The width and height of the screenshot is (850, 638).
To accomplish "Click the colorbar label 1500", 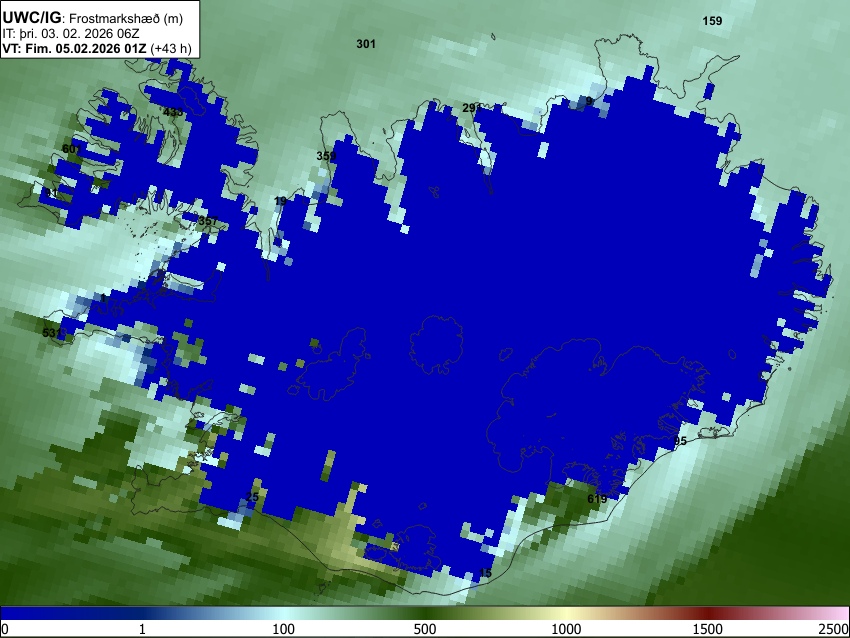I will coord(708,629).
